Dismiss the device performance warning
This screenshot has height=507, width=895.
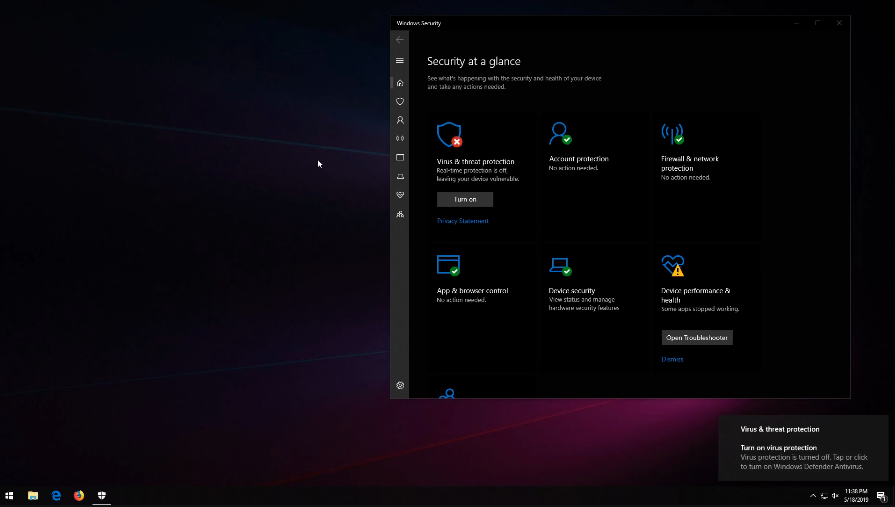[672, 359]
